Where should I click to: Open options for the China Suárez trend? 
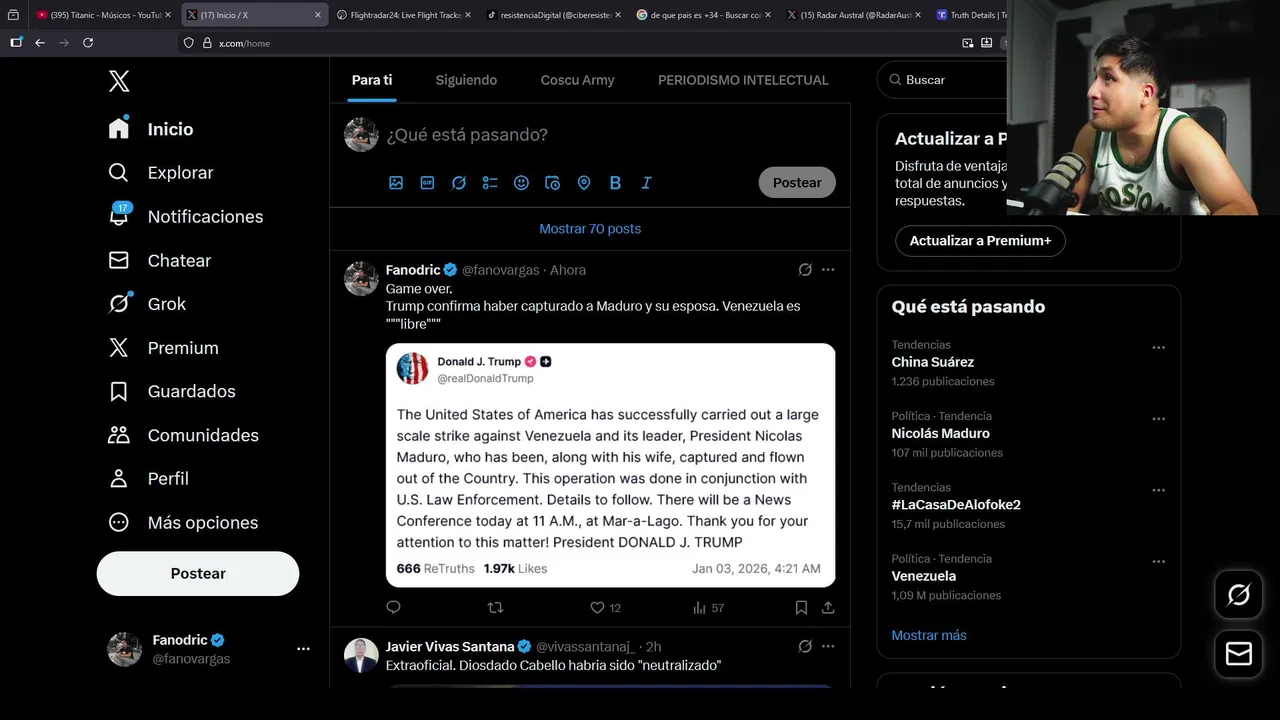pyautogui.click(x=1158, y=348)
